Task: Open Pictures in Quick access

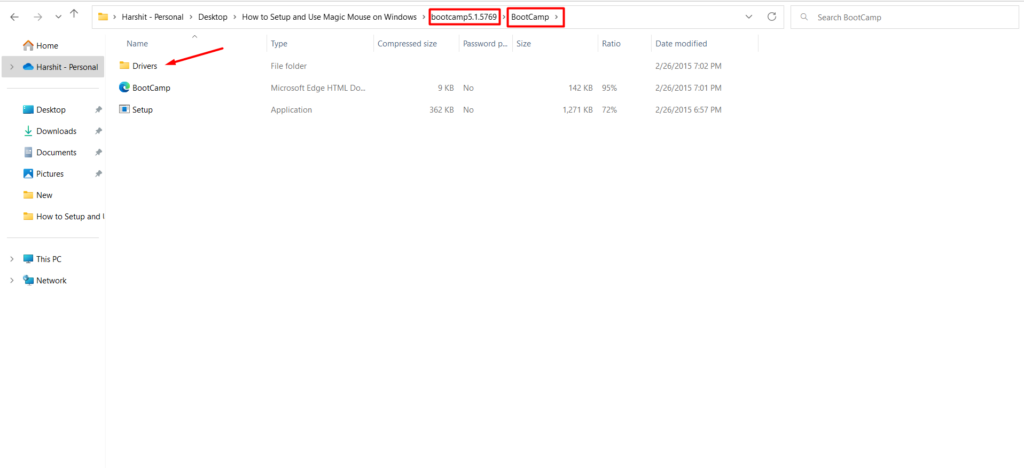Action: pos(50,174)
